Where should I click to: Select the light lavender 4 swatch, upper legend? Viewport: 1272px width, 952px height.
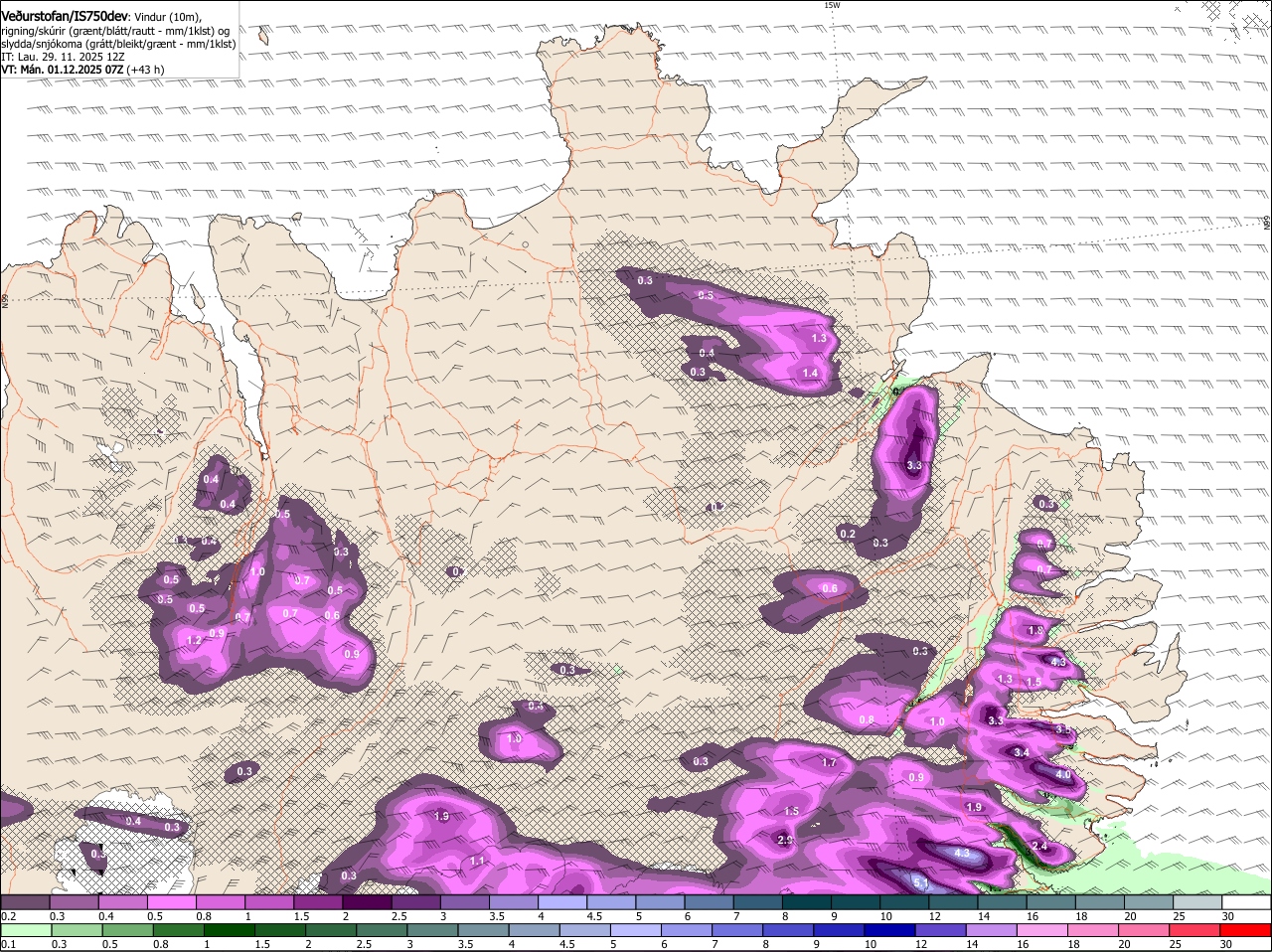[562, 900]
